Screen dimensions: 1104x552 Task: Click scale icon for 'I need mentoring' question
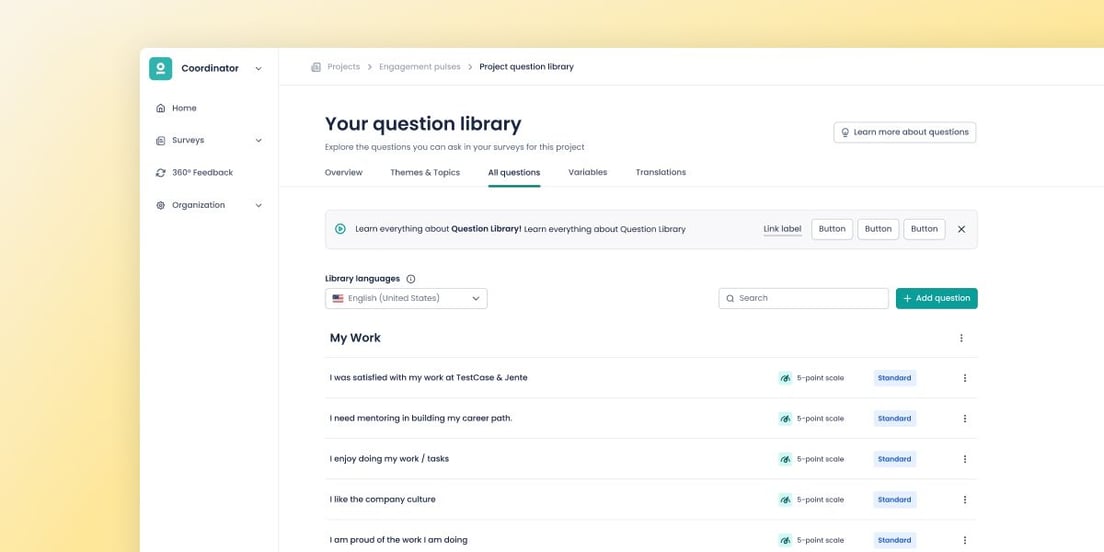[785, 418]
